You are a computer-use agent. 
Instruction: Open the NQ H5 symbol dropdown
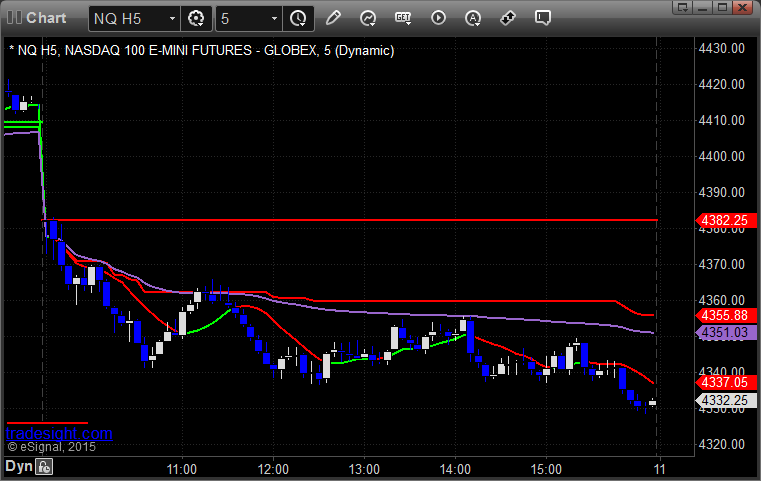pyautogui.click(x=134, y=19)
